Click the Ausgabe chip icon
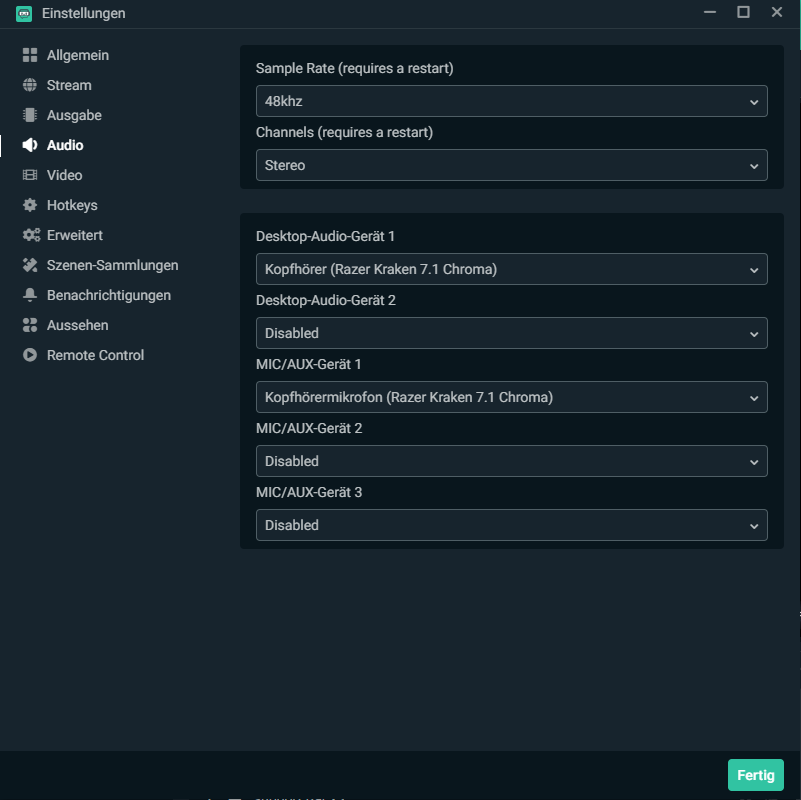The width and height of the screenshot is (801, 800). (x=30, y=115)
